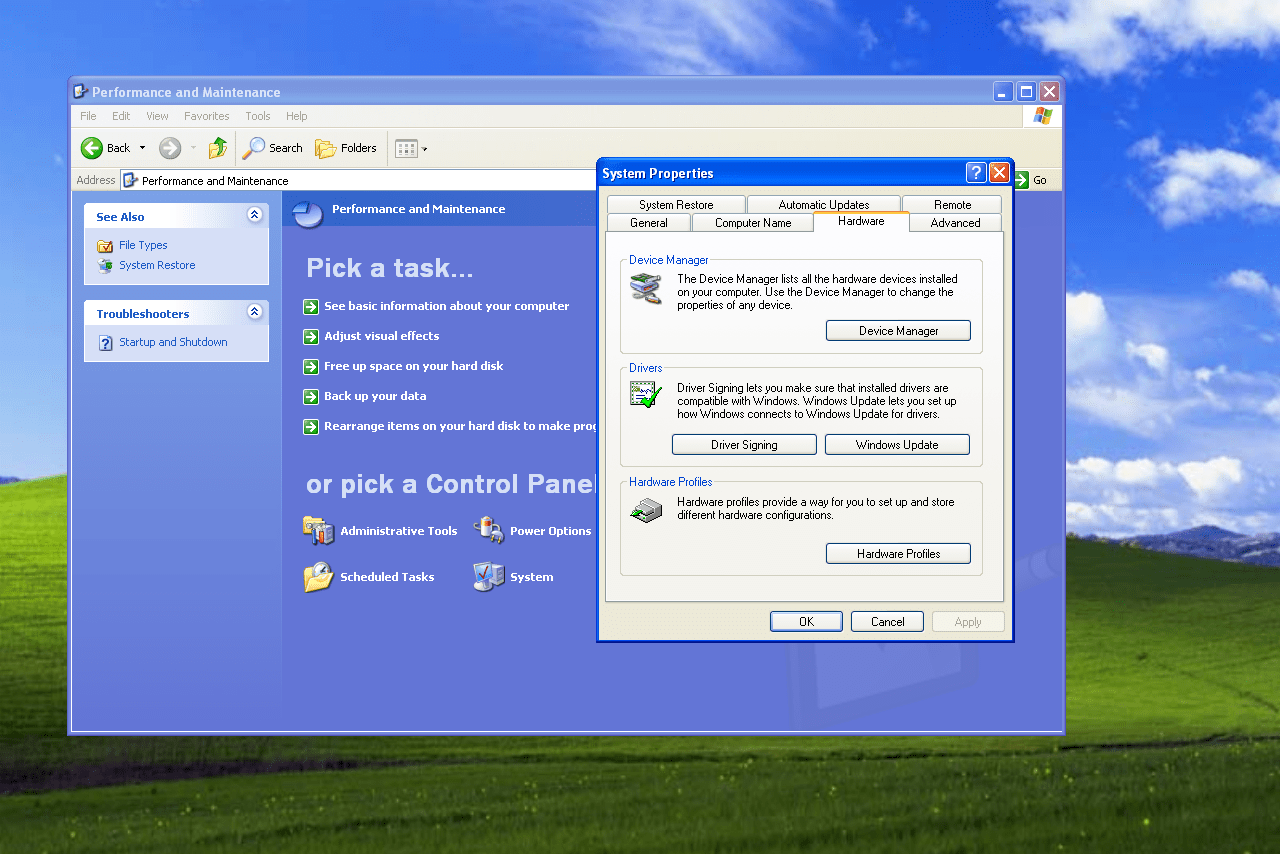
Task: Collapse the Troubleshooters panel
Action: (254, 312)
